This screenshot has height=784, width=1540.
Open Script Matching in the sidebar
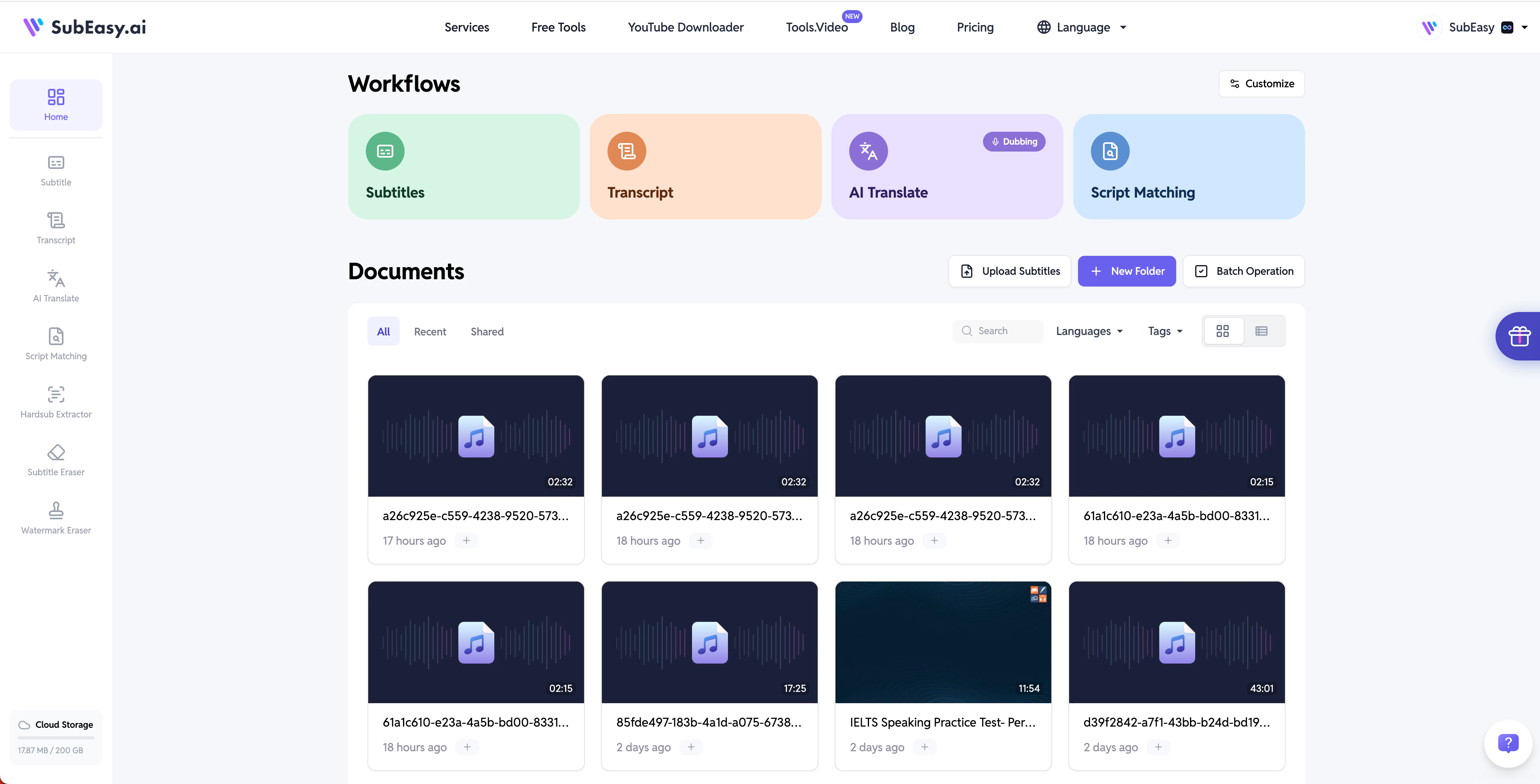56,344
